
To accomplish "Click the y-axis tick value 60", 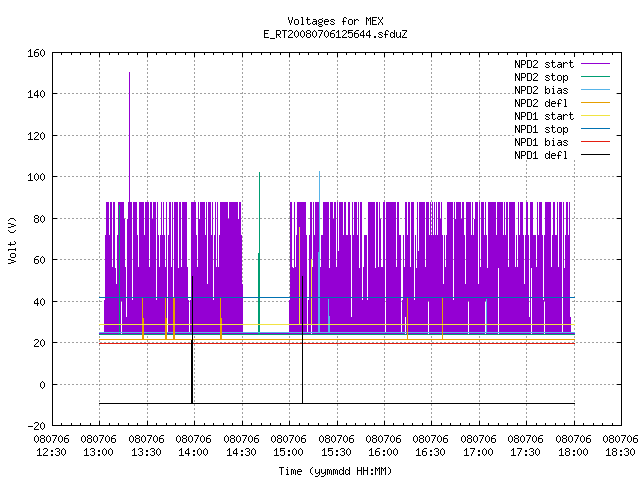I will coord(39,260).
